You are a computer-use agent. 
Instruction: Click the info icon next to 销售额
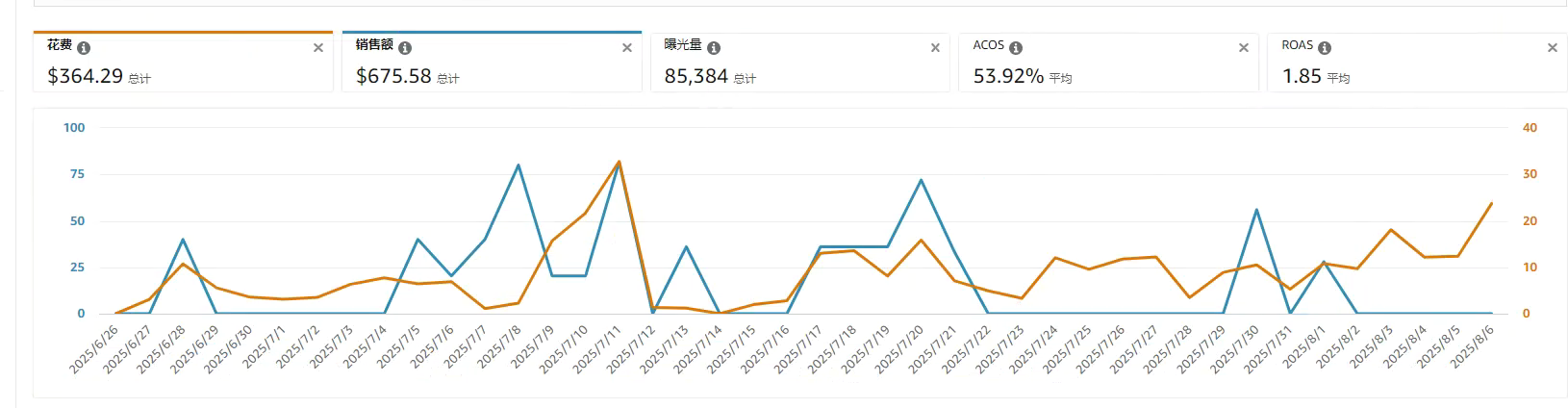tap(405, 47)
